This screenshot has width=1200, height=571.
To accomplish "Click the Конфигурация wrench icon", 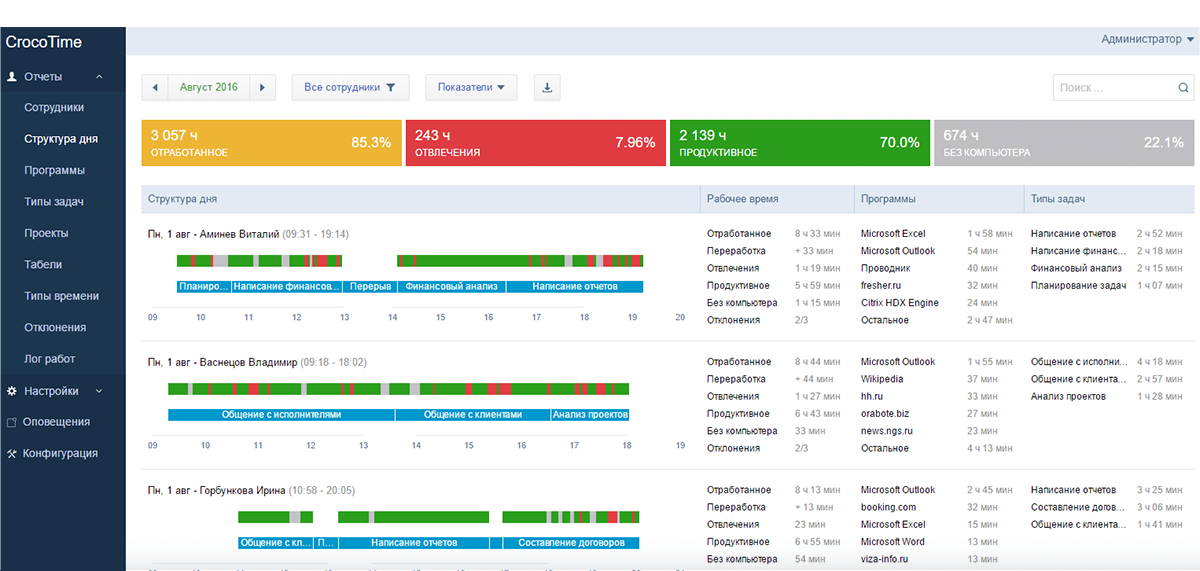I will pos(12,454).
